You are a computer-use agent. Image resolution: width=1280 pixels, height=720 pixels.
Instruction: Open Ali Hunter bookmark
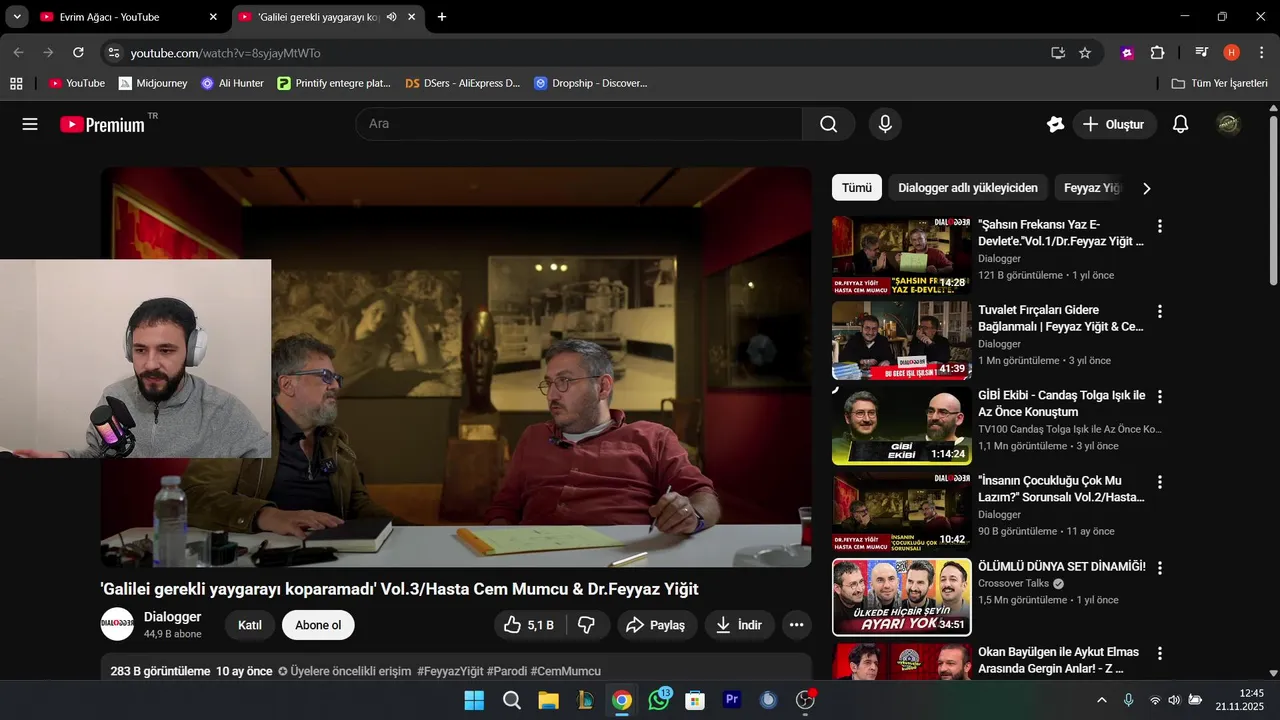click(232, 83)
